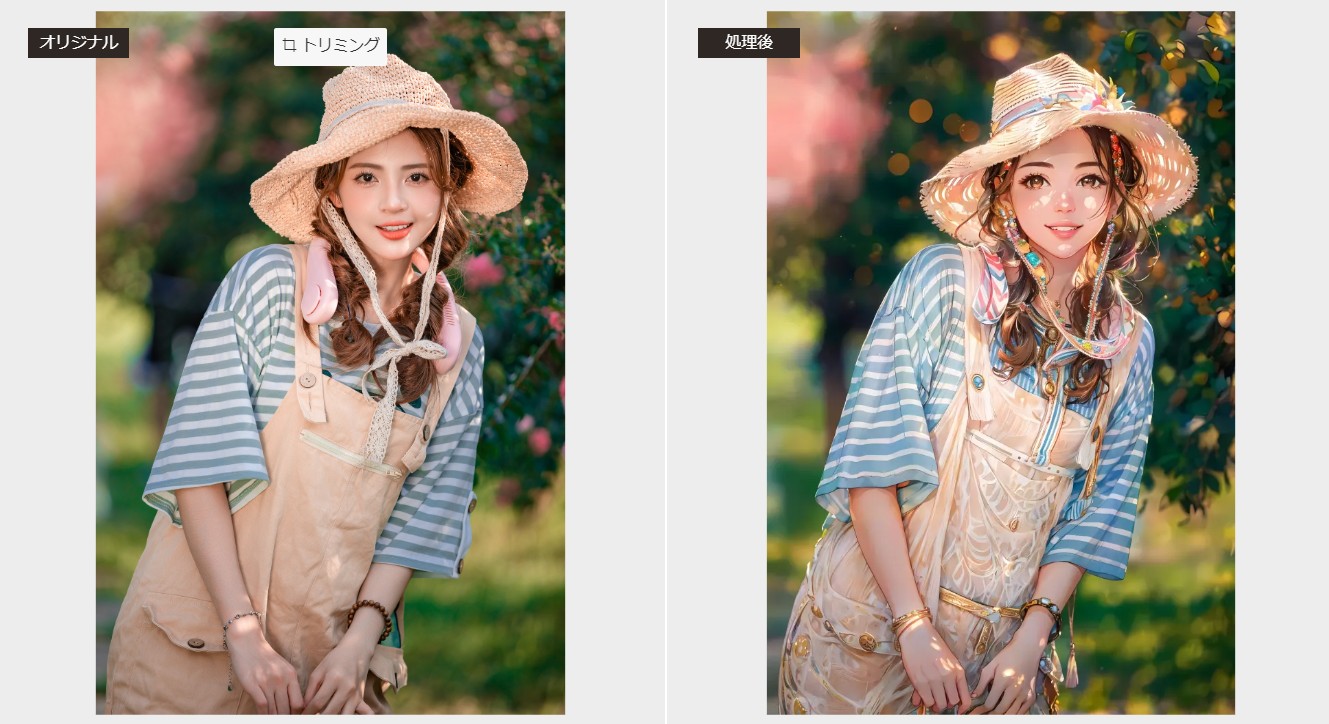Click the オリジナル label

coord(78,43)
